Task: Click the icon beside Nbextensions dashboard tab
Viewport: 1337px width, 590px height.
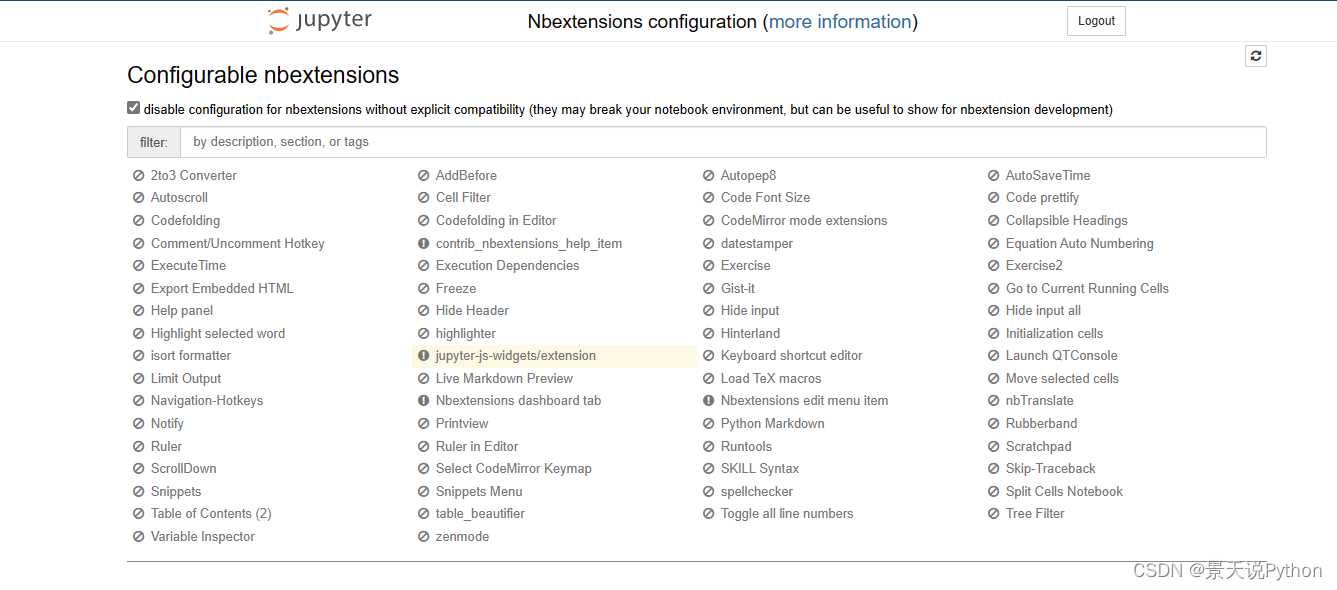Action: 424,401
